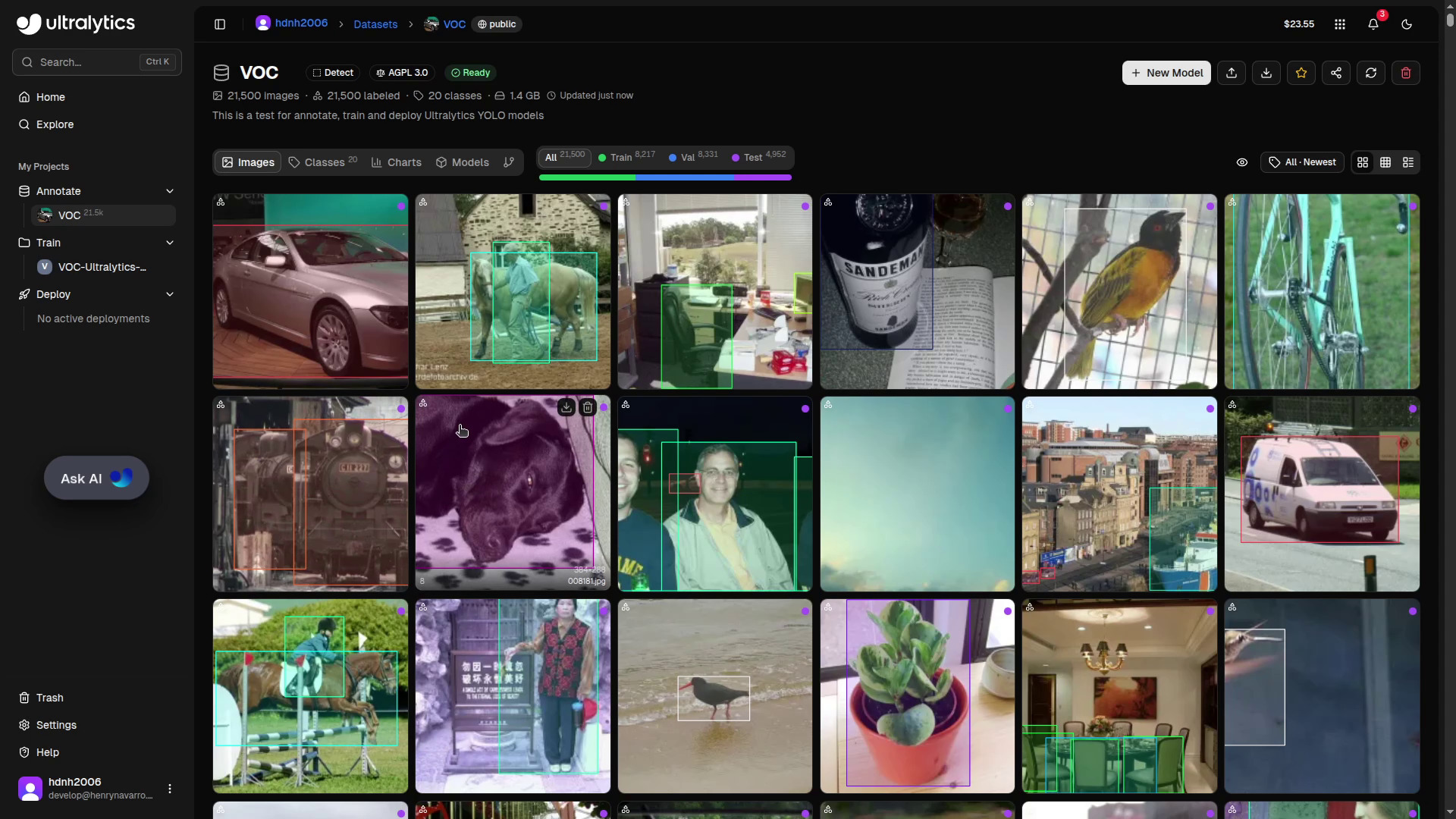
Task: Star the VOC dataset
Action: [1301, 73]
